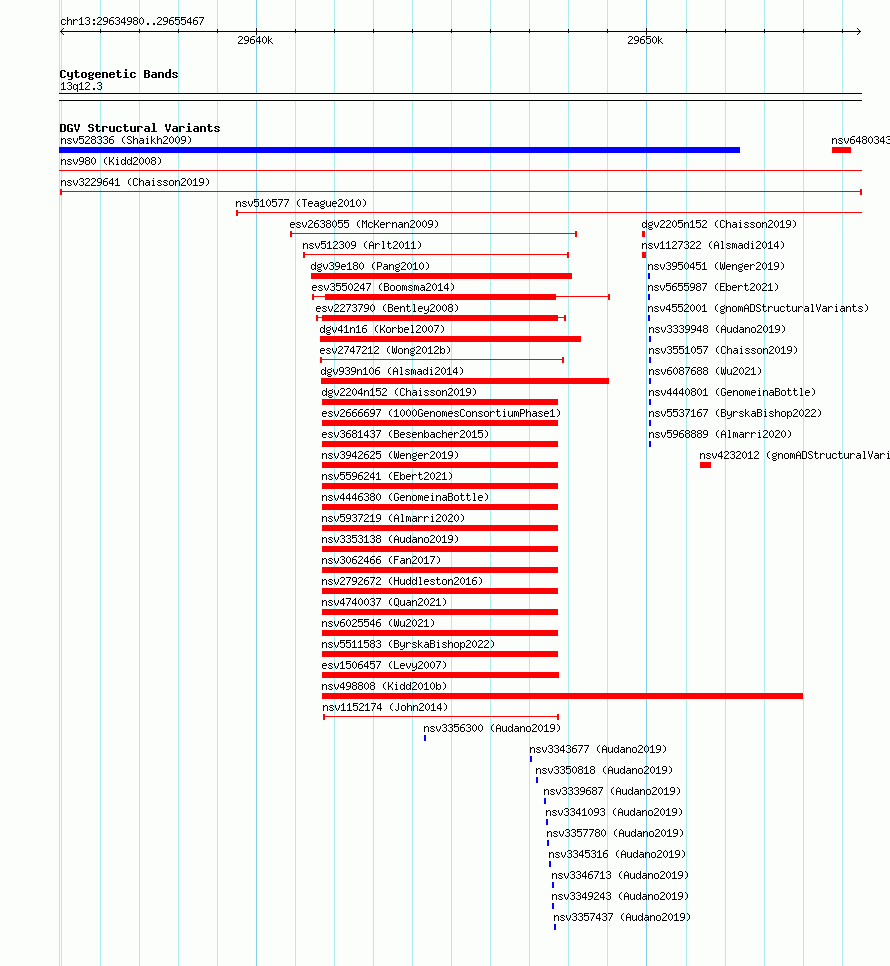The image size is (890, 966).
Task: Select nsv3346713 (Audano2019) label
Action: [x=620, y=874]
